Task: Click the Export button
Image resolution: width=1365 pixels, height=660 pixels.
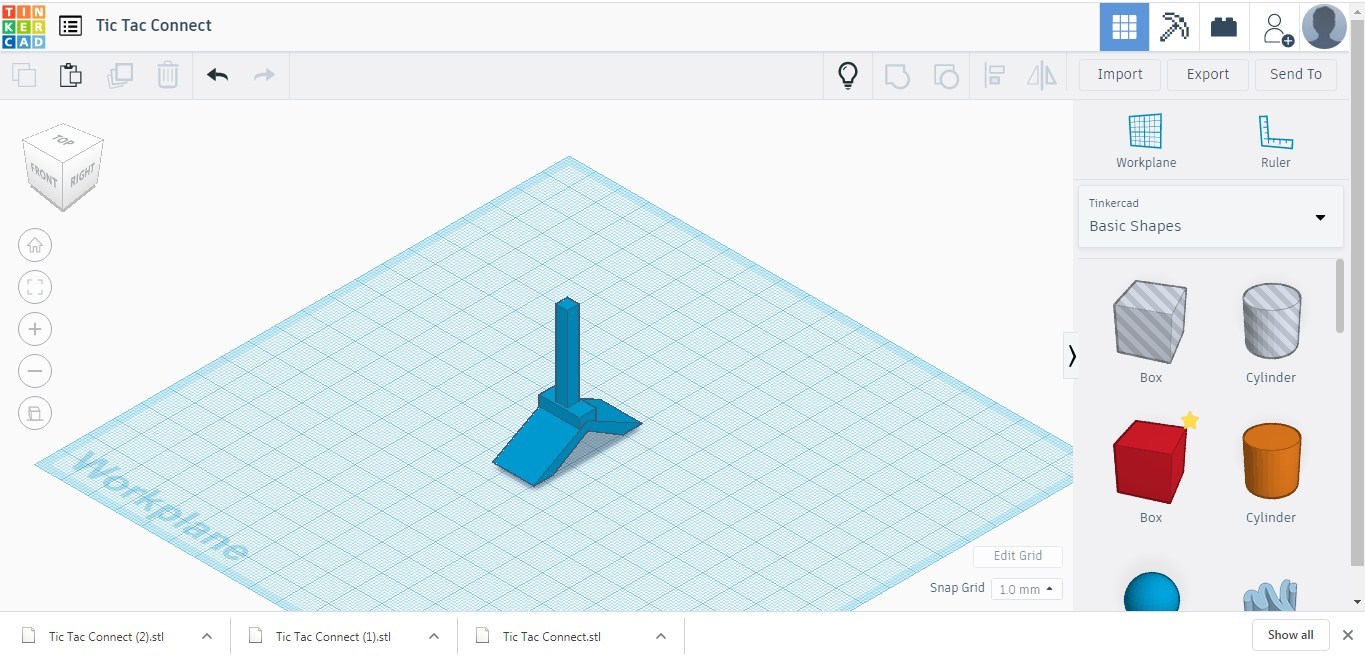Action: [1207, 74]
